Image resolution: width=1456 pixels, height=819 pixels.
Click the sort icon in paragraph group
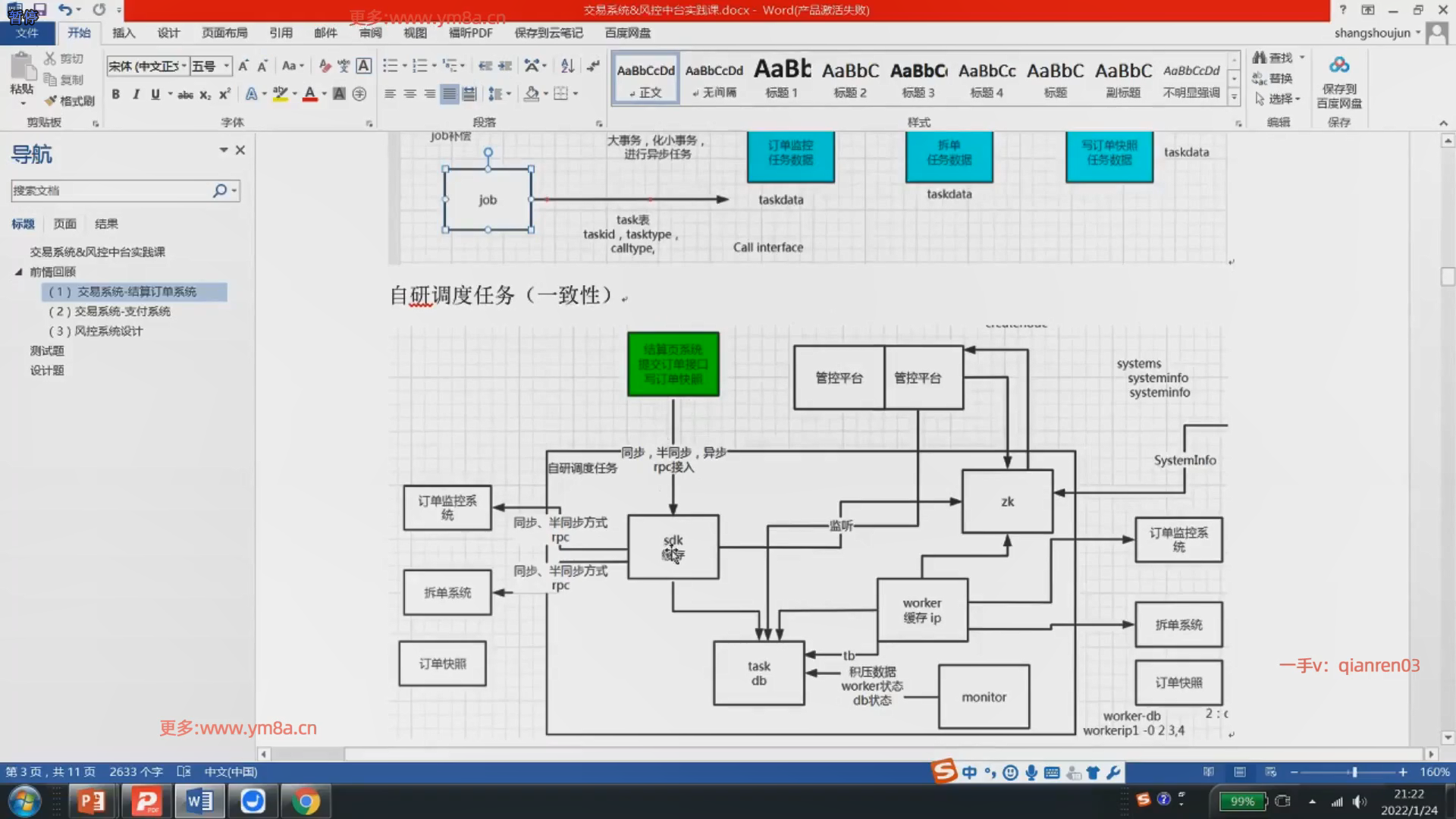pos(567,66)
